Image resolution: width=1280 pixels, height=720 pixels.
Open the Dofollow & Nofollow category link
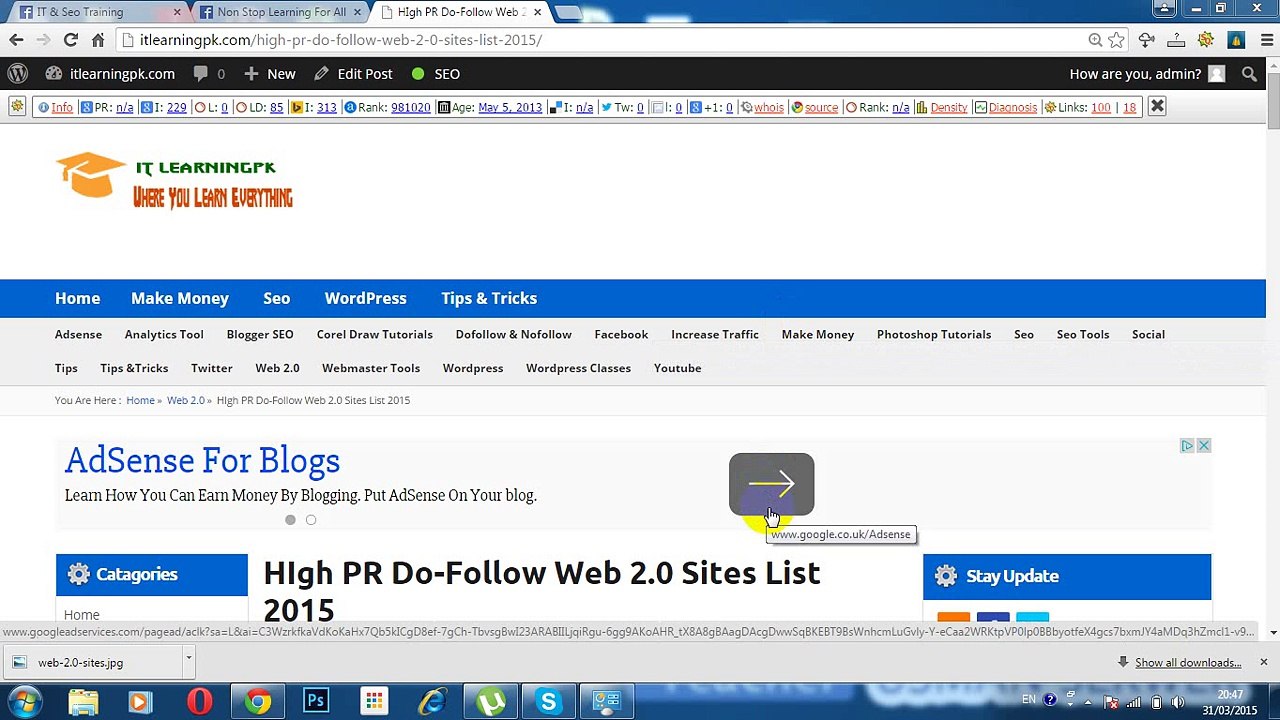click(513, 334)
